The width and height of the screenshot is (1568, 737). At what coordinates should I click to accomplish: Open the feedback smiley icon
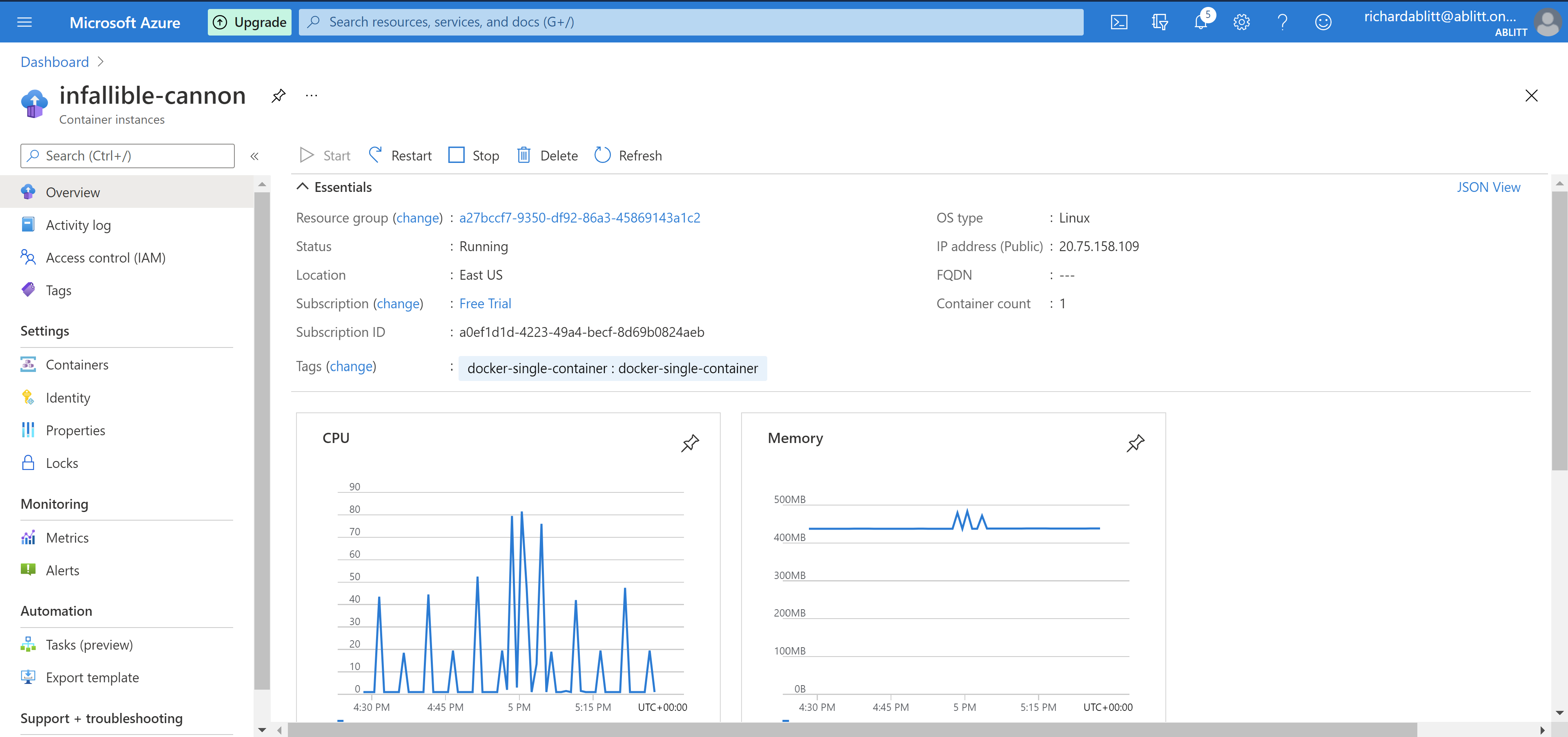tap(1323, 22)
